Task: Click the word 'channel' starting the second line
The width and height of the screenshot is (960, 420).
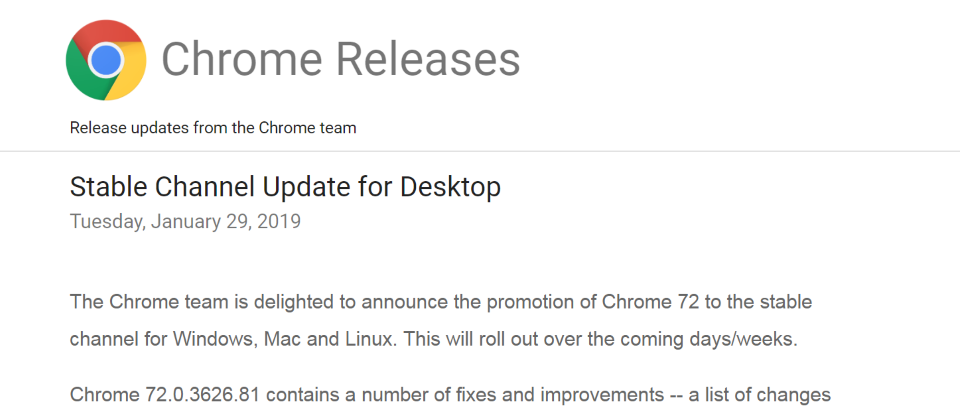Action: (102, 339)
